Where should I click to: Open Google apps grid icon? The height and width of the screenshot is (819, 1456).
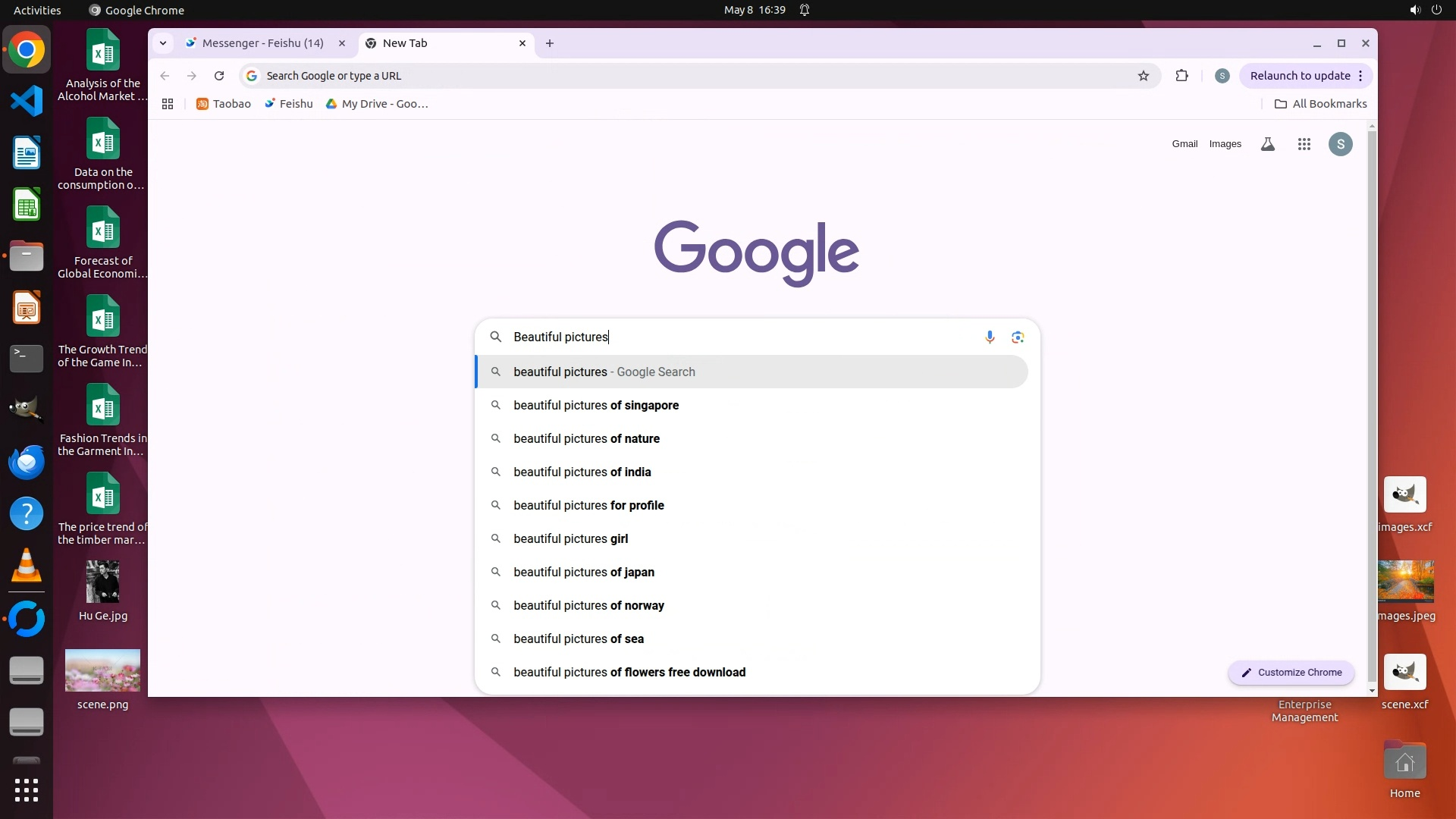(1304, 144)
